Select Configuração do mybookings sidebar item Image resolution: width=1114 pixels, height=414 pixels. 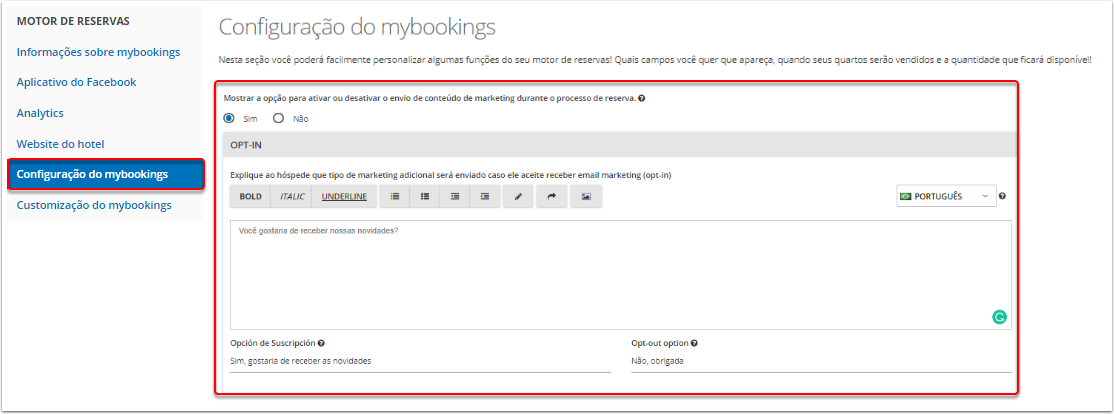(x=106, y=175)
